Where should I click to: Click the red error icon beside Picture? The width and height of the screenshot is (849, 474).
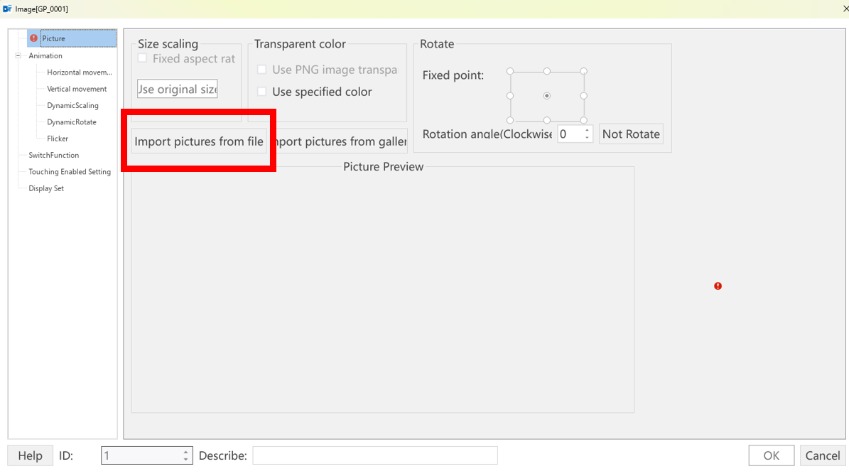pos(34,38)
